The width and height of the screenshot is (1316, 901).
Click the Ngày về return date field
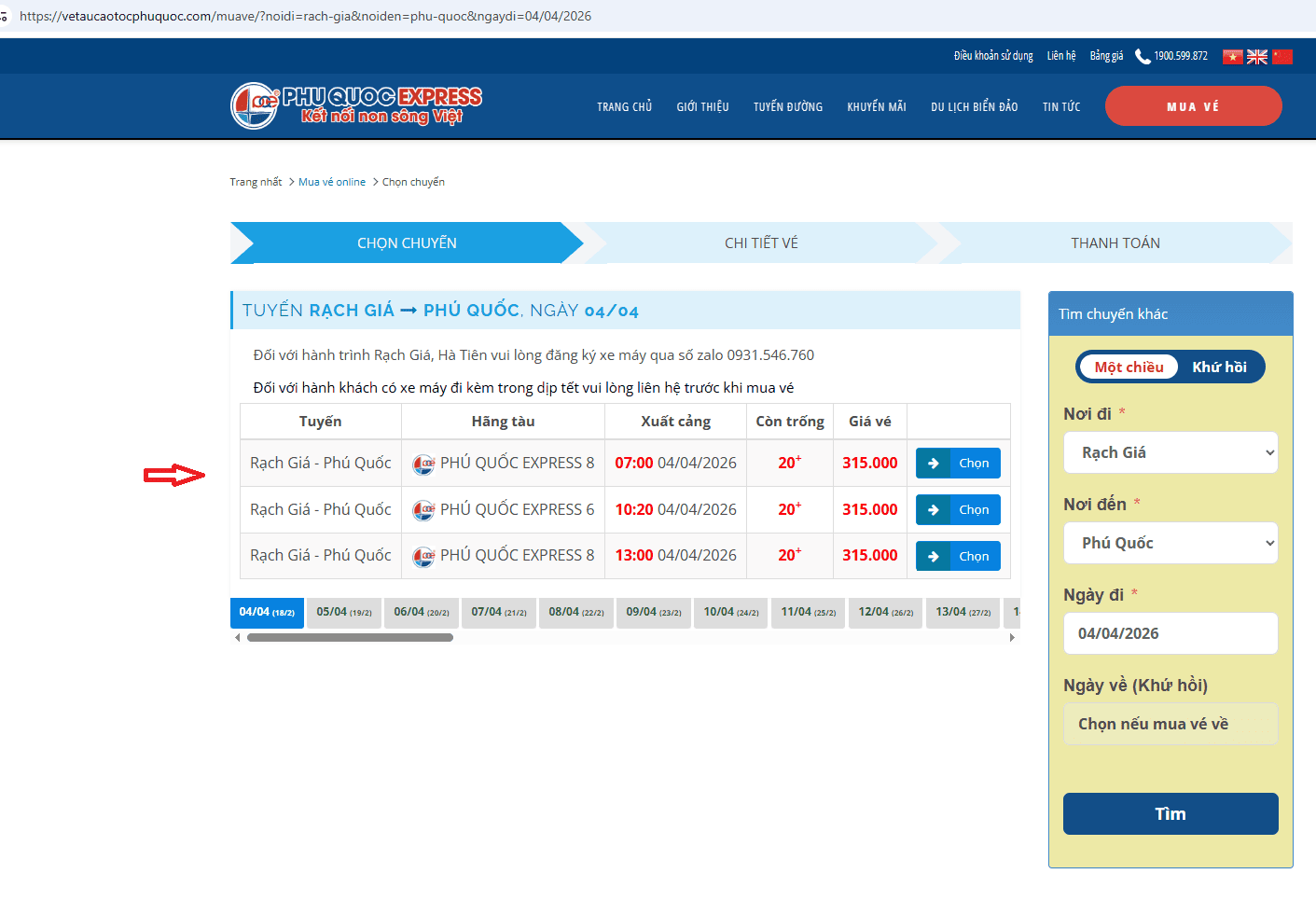tap(1170, 724)
